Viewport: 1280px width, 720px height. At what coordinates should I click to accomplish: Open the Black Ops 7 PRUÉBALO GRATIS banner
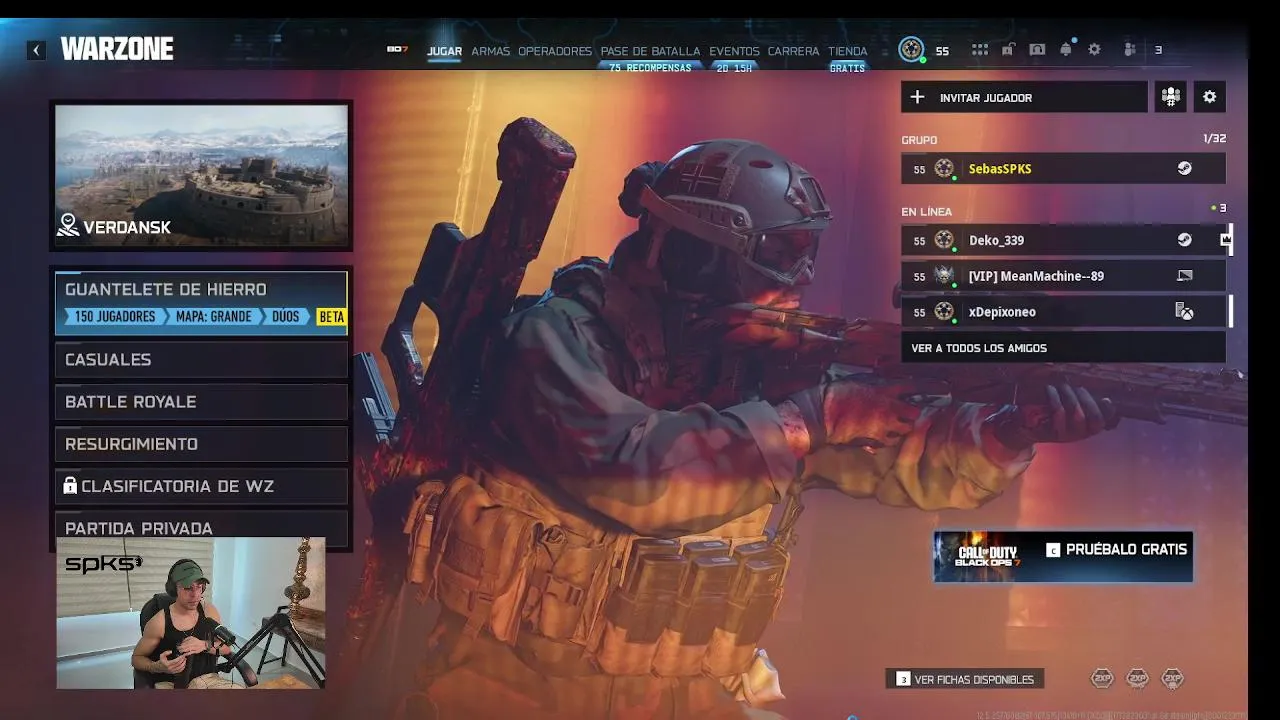[x=1063, y=556]
